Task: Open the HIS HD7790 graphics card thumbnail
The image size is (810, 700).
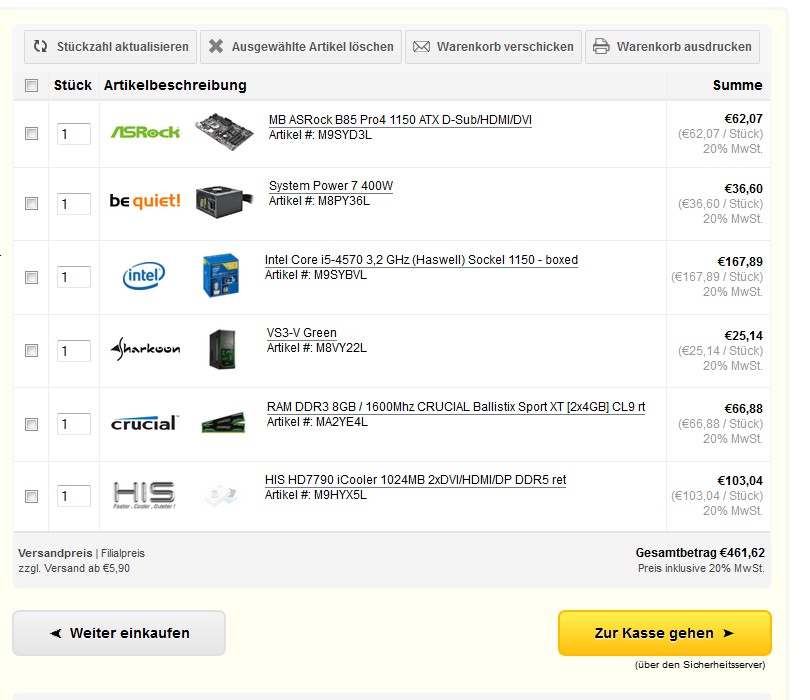Action: pyautogui.click(x=221, y=495)
